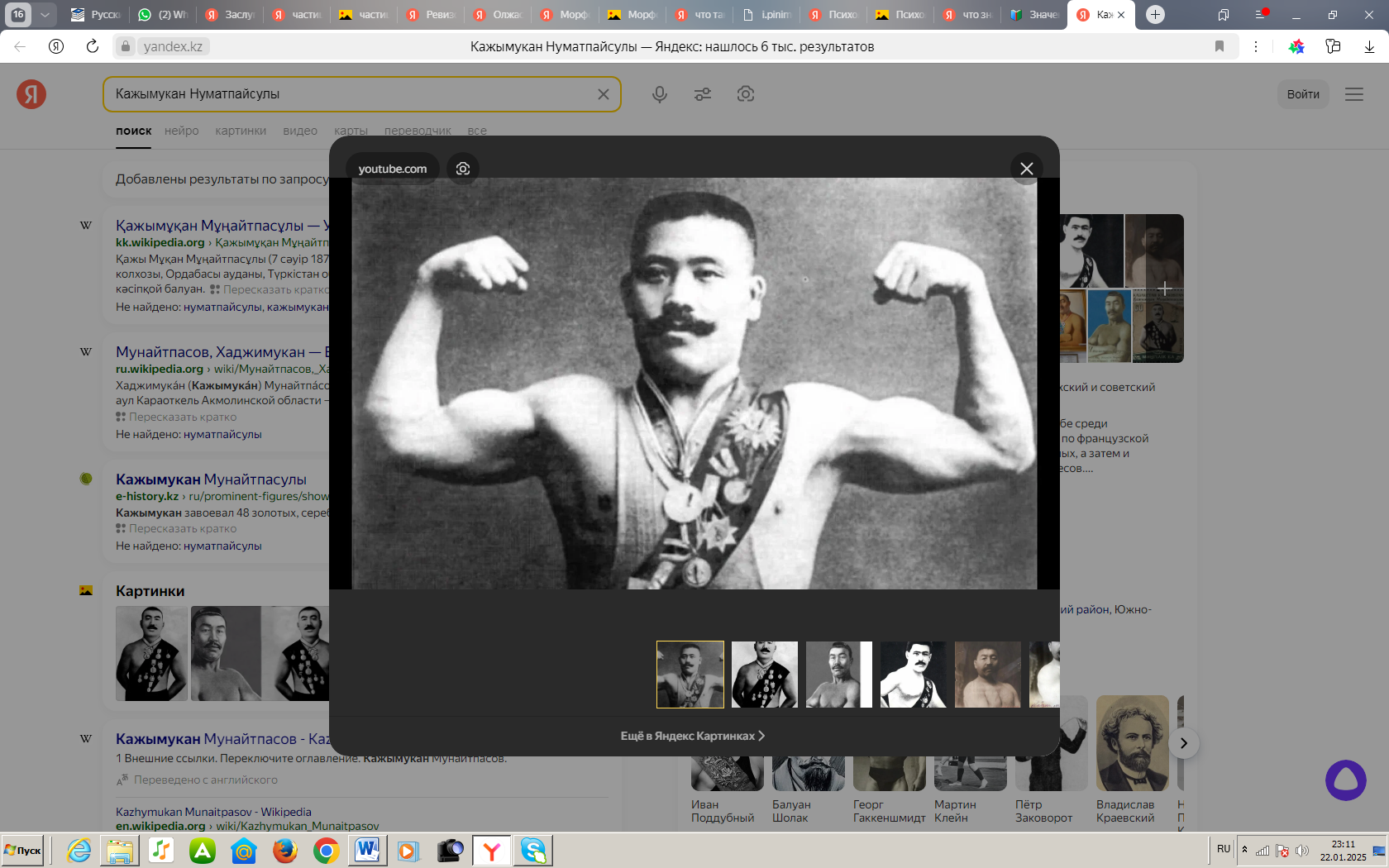Open Ещё в Яндекс Картинках link
The height and width of the screenshot is (868, 1389).
693,736
